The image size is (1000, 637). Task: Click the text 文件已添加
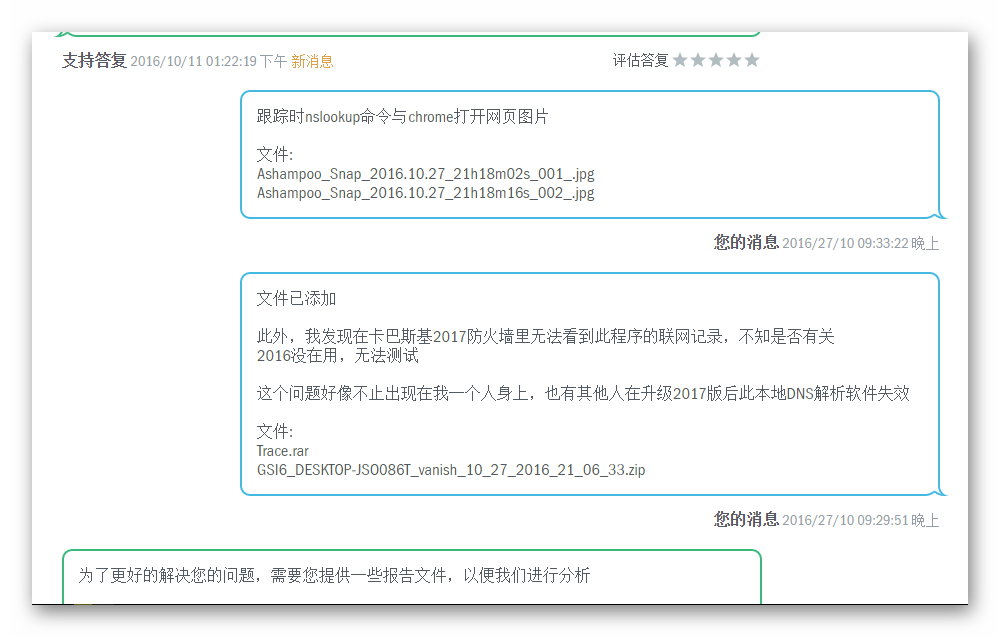coord(296,298)
